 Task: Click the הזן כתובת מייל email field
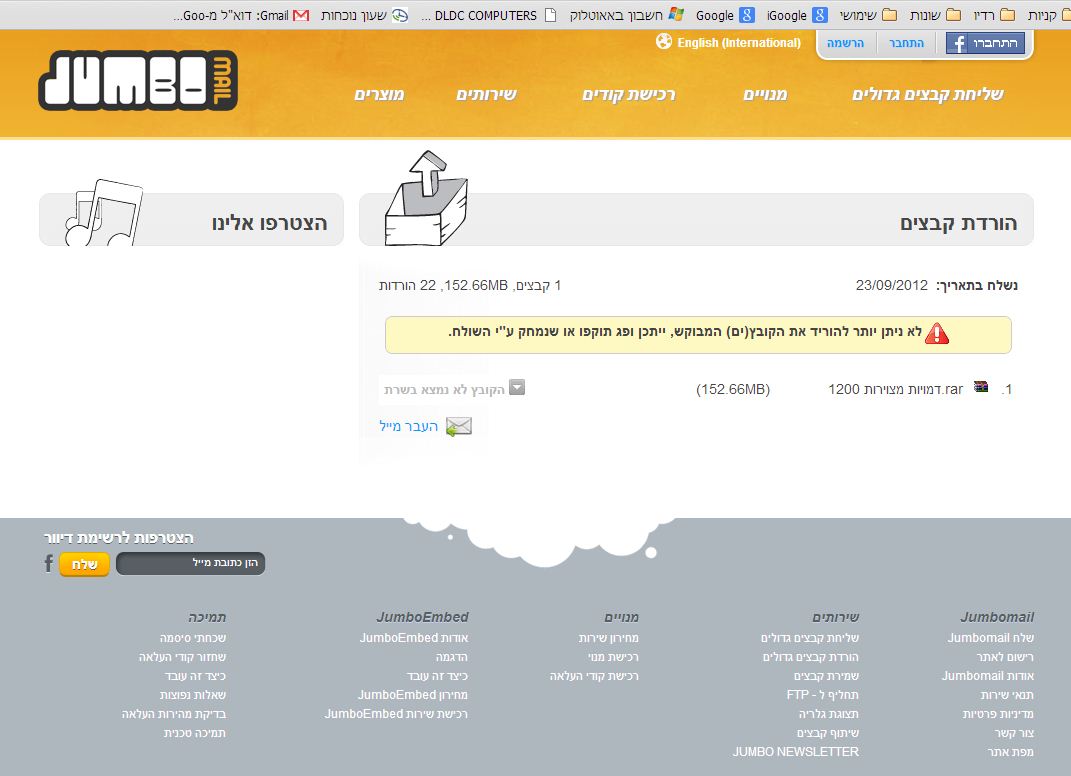coord(191,563)
